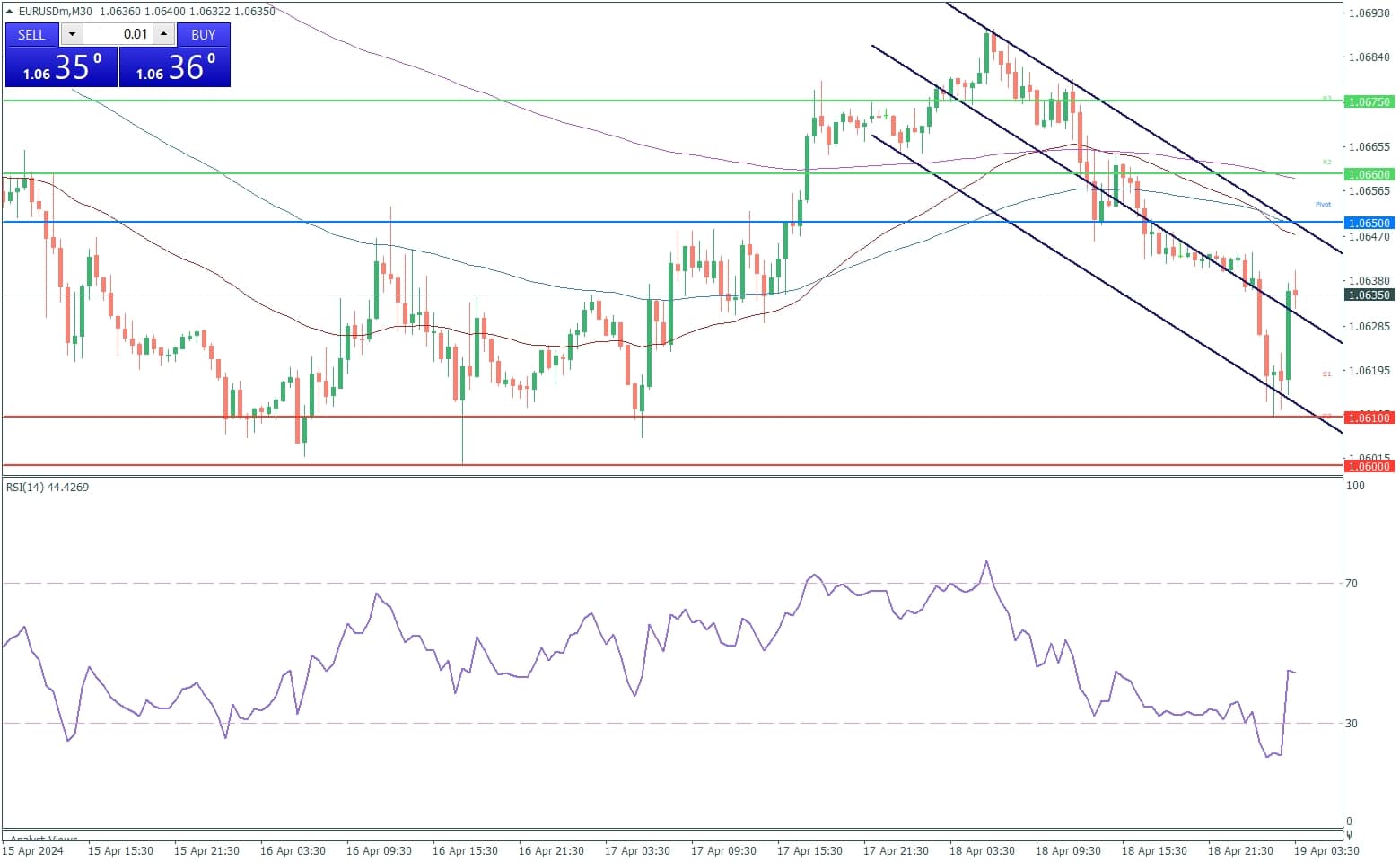The height and width of the screenshot is (862, 1400).
Task: Click price axis value 1.06470
Action: pos(1369,237)
